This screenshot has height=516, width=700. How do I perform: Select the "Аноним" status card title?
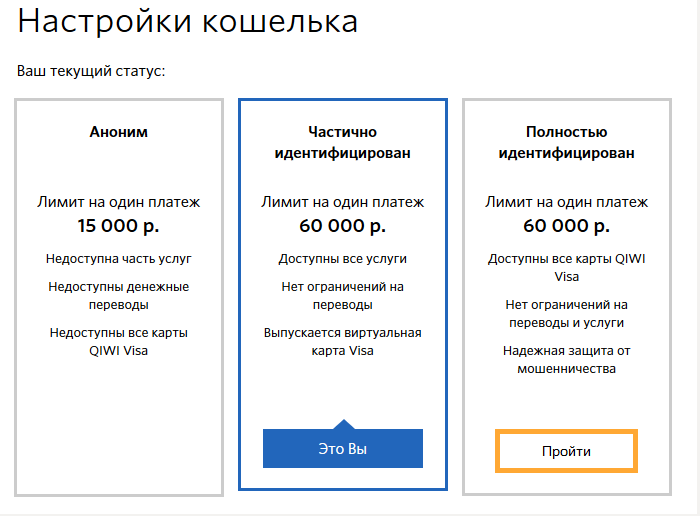(x=119, y=132)
